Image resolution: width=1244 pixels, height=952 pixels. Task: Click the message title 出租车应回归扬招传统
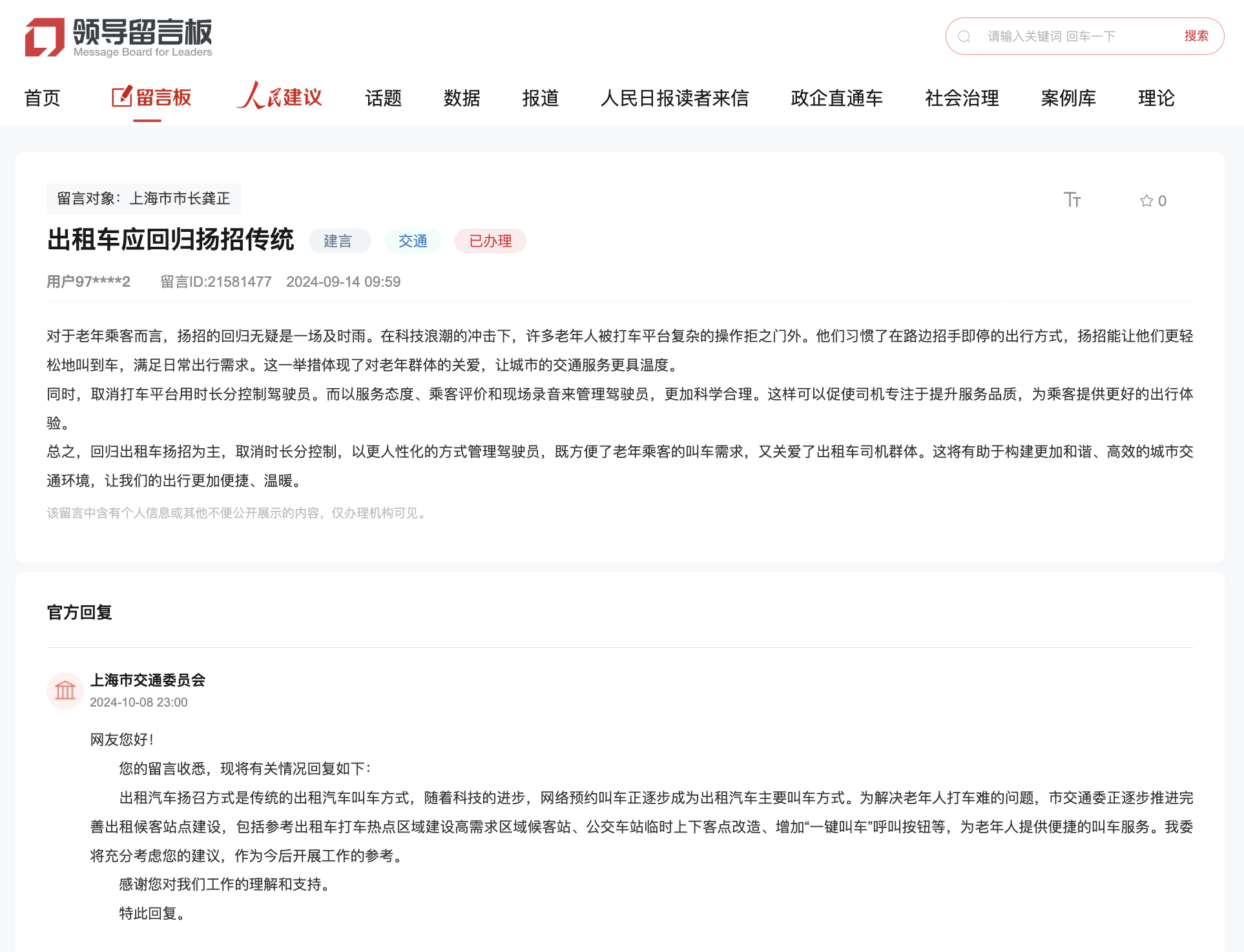click(x=171, y=239)
